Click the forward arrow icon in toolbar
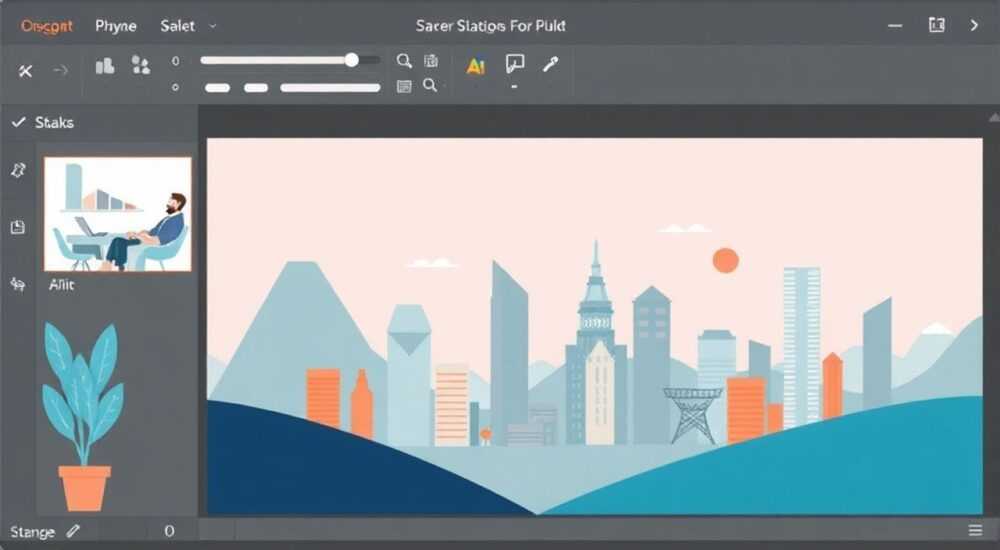1000x550 pixels. pos(60,70)
